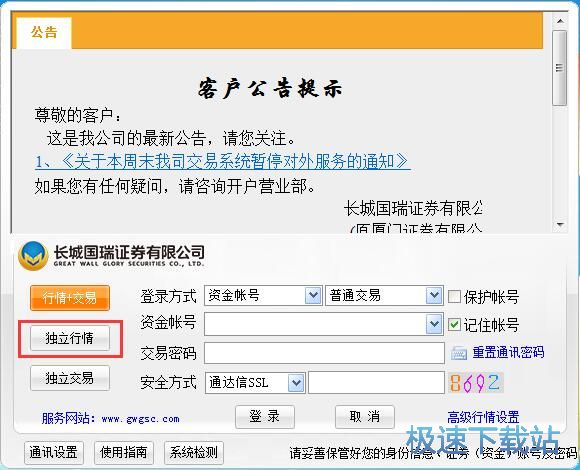The width and height of the screenshot is (580, 470).
Task: Click the 客户公告提示 heading text
Action: tap(270, 88)
